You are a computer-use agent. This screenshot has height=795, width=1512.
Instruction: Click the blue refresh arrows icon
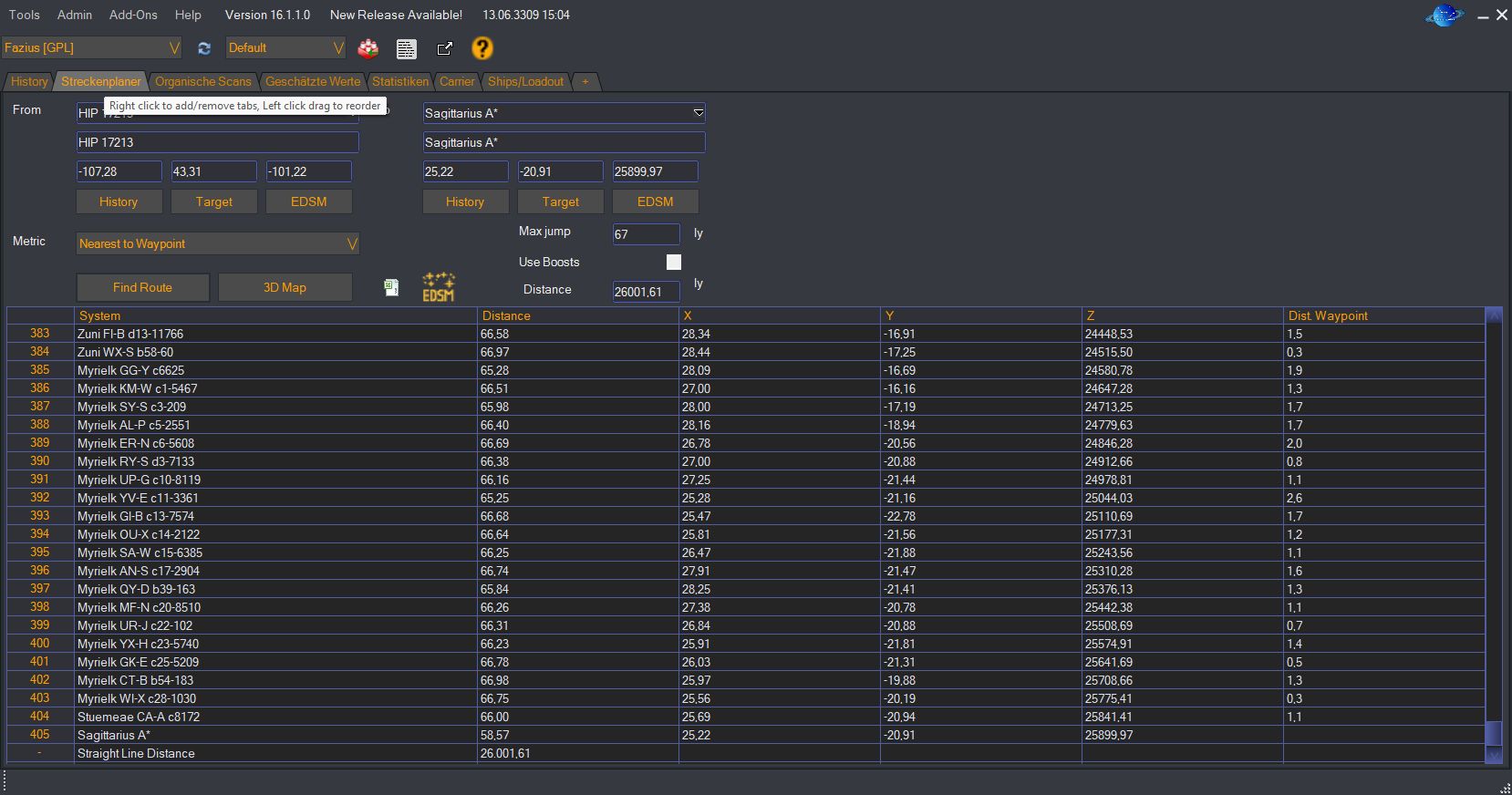click(204, 48)
